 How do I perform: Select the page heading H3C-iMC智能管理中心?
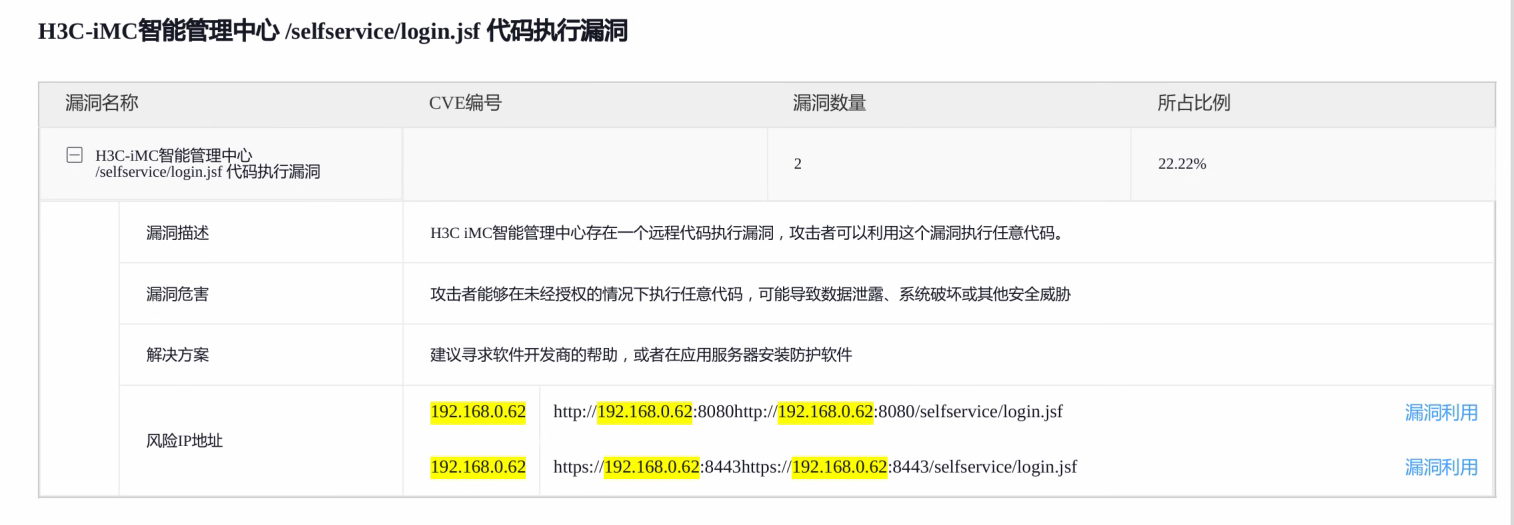tap(333, 31)
